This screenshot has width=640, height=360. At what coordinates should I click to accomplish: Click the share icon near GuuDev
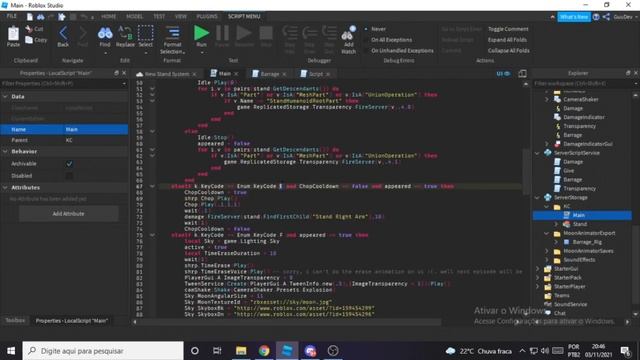606,17
